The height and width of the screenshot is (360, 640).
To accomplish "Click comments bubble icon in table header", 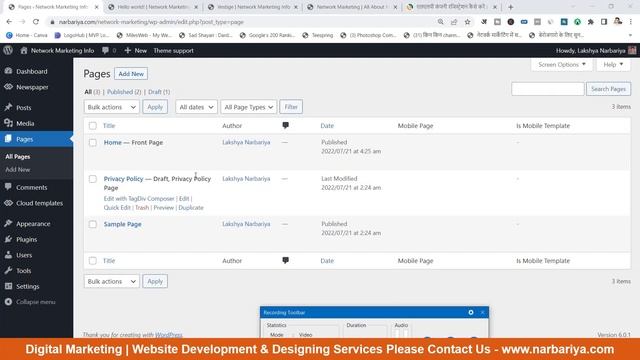I will (285, 125).
